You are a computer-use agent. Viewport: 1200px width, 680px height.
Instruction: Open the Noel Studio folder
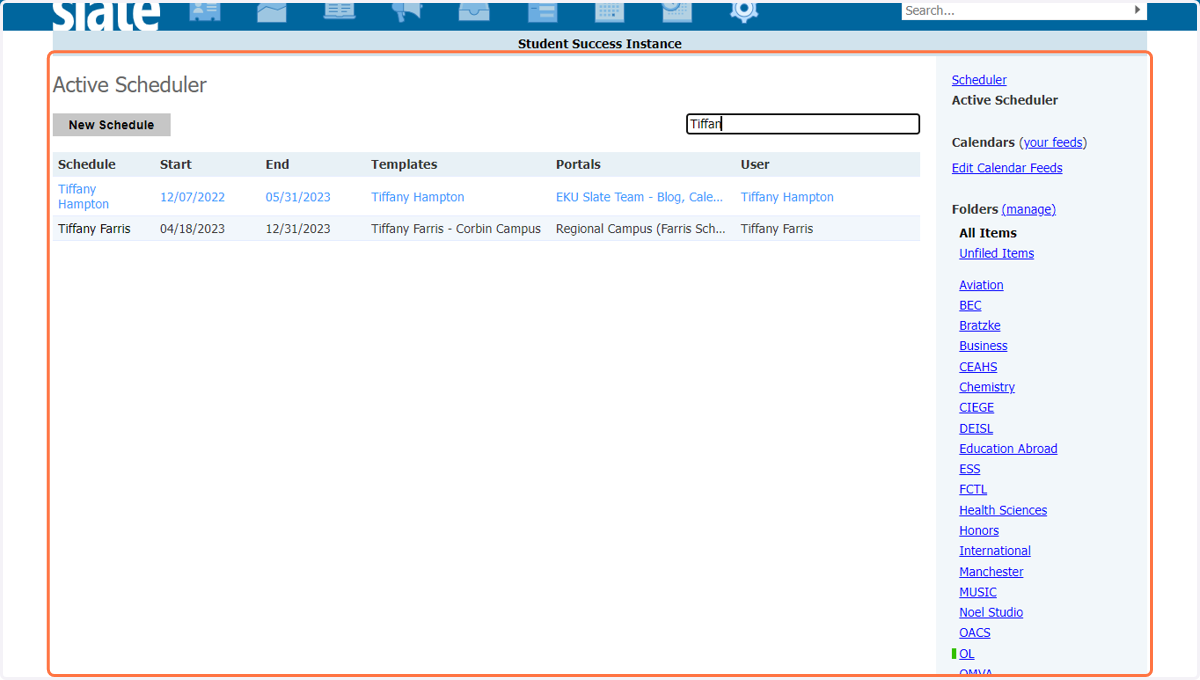click(991, 612)
